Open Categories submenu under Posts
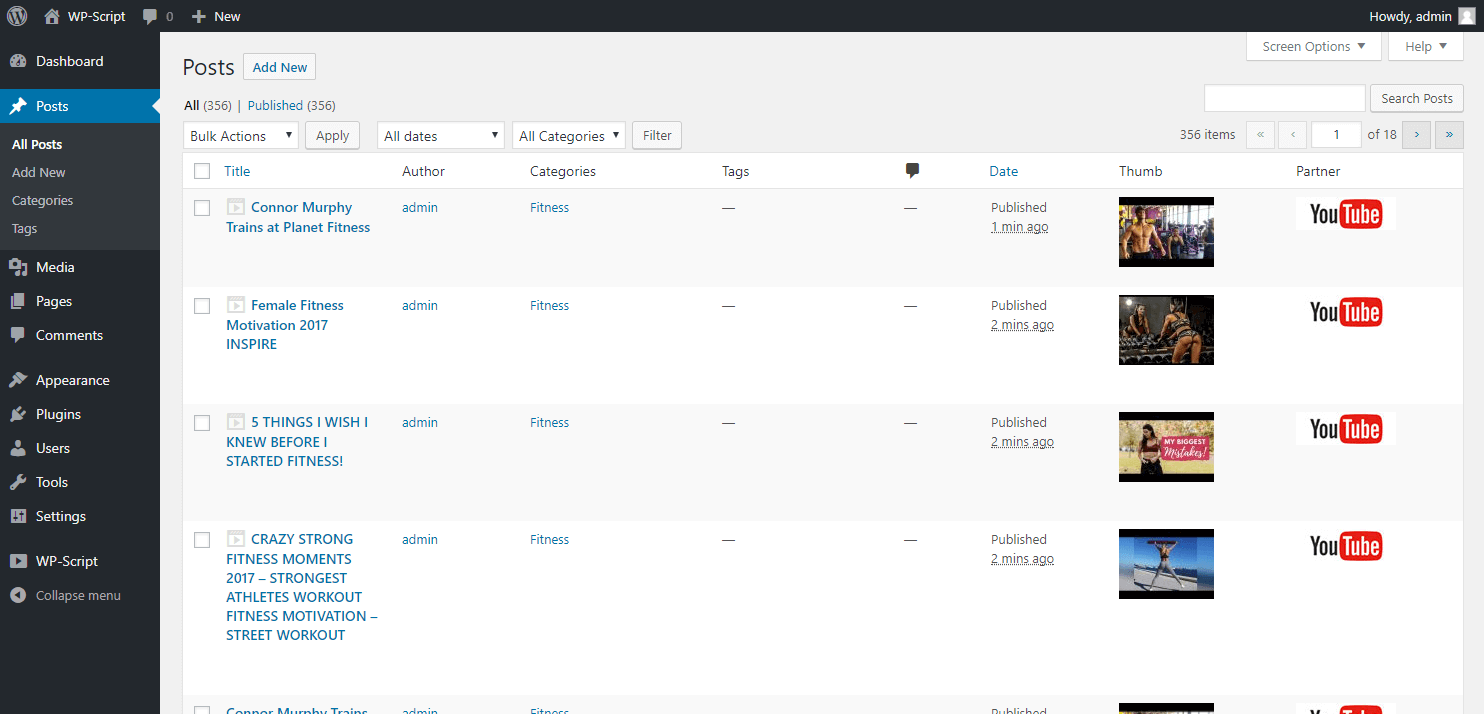Image resolution: width=1484 pixels, height=714 pixels. point(43,200)
